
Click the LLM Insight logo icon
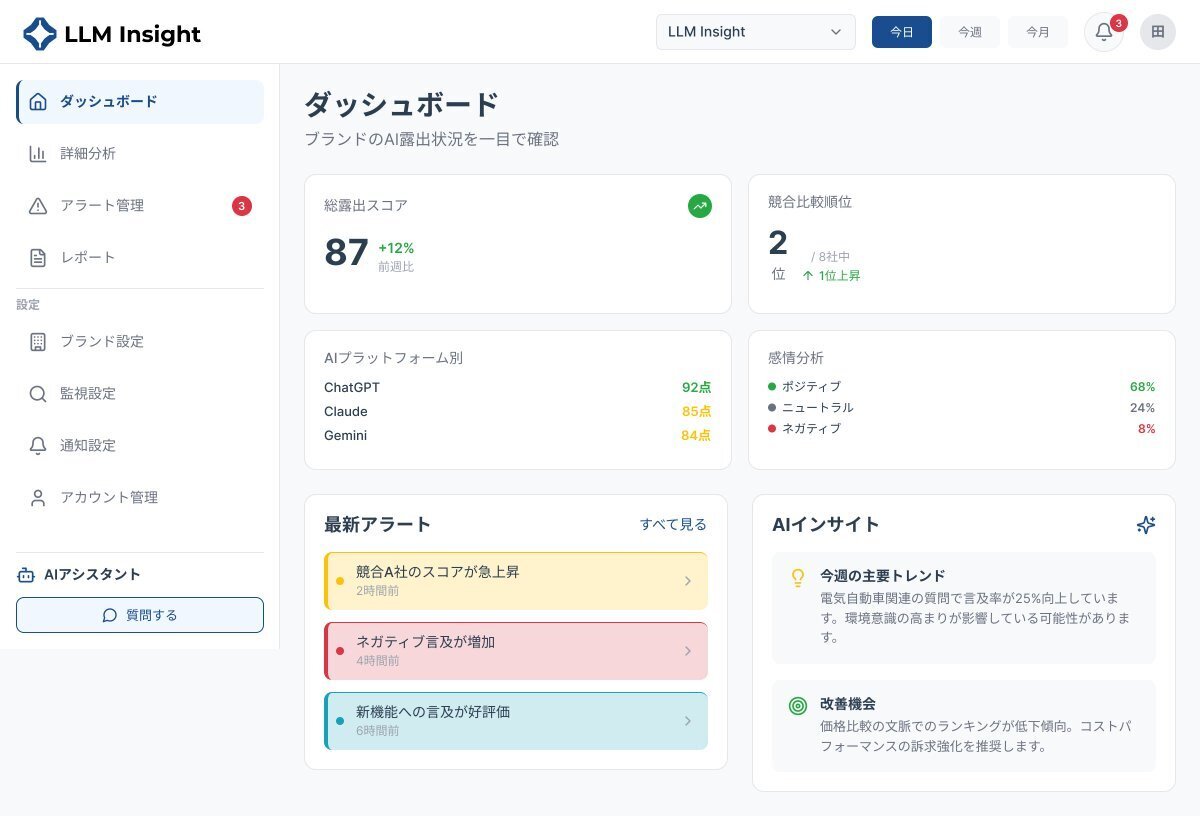tap(40, 34)
